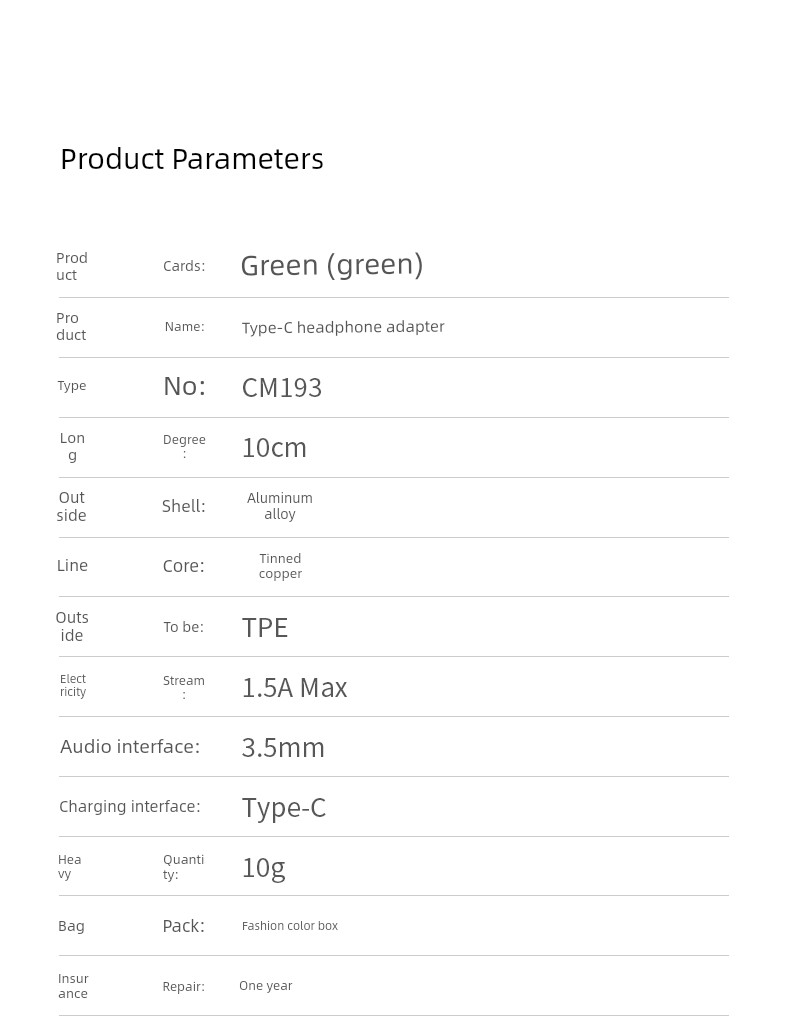The height and width of the screenshot is (1030, 790).
Task: Select the Audio interface label
Action: [130, 747]
